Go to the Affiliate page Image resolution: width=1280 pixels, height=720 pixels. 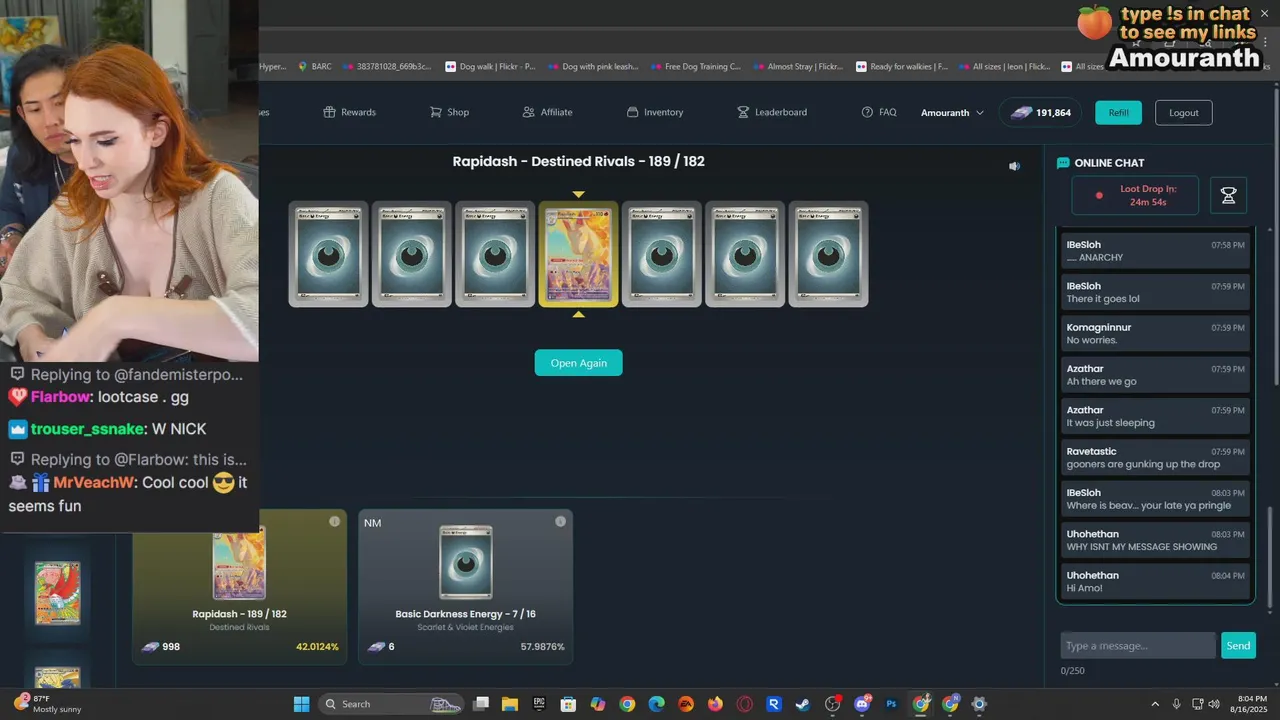point(547,112)
